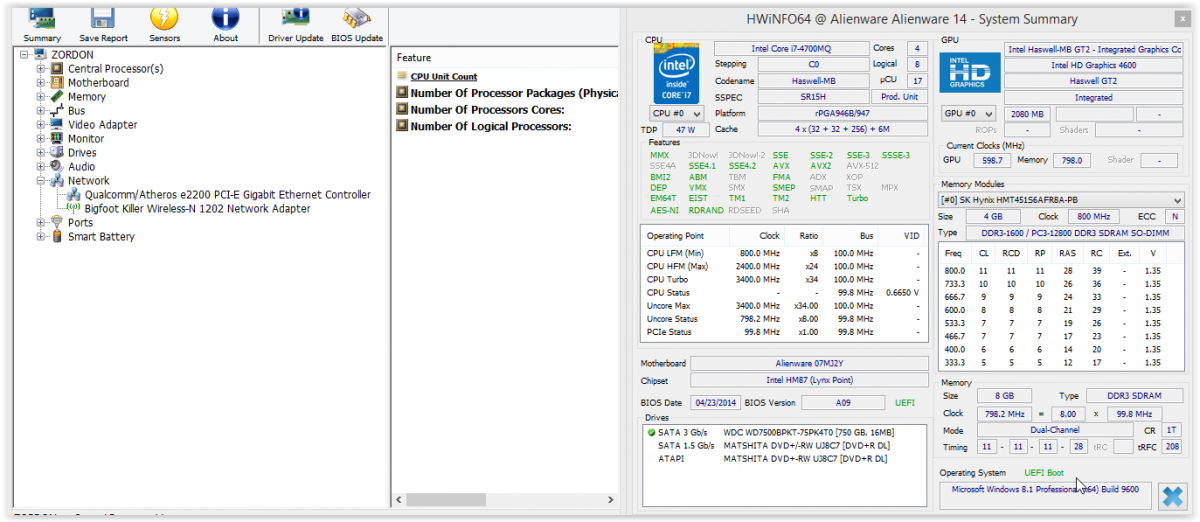Click the Video Adapter icon

click(x=57, y=125)
